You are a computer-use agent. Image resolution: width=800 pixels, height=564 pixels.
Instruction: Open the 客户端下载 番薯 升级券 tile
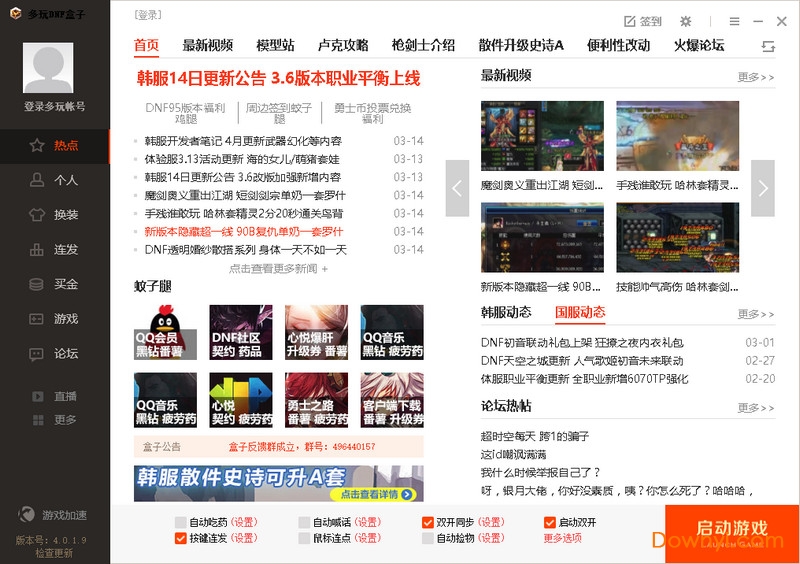pos(392,400)
